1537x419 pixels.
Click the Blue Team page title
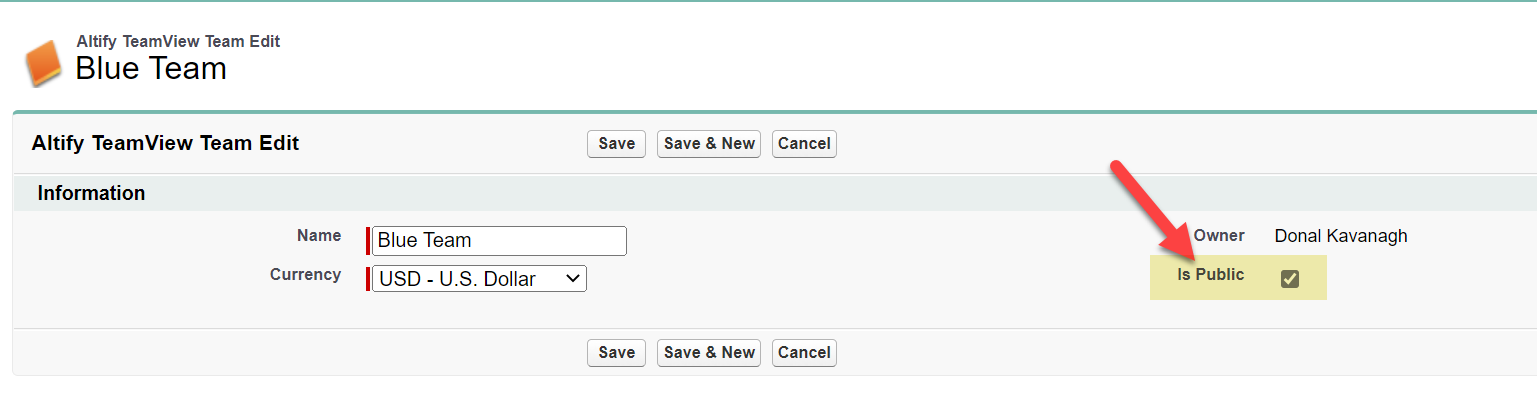(151, 69)
